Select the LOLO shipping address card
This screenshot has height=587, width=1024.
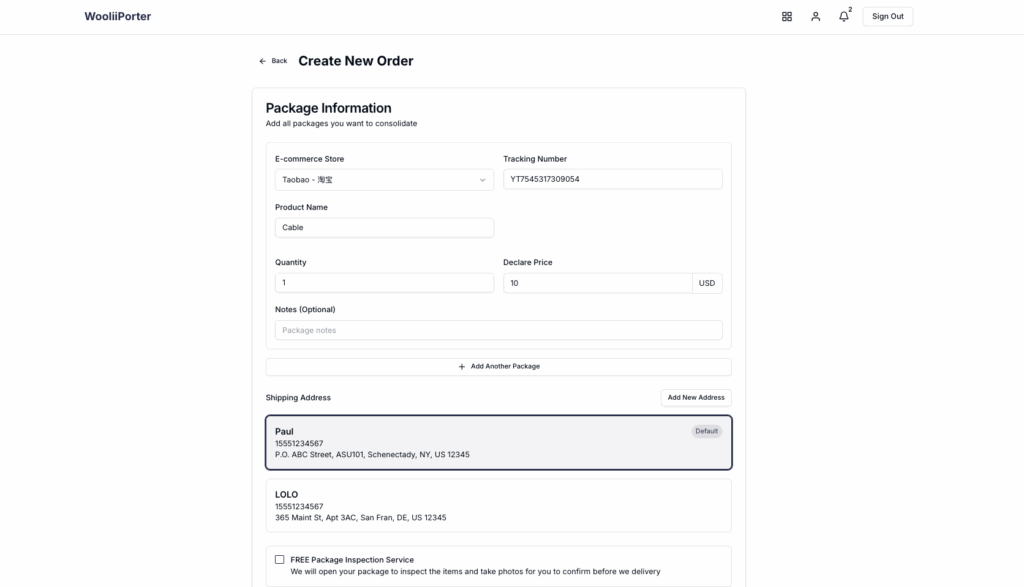pos(498,506)
